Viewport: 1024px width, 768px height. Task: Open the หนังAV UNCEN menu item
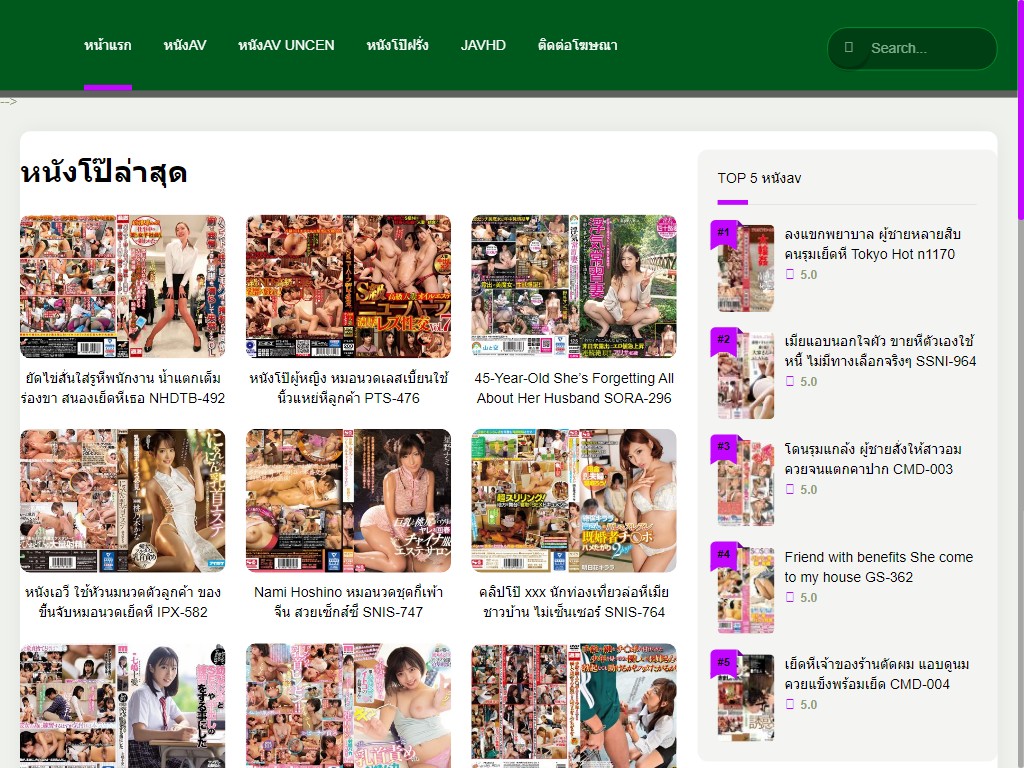[286, 45]
